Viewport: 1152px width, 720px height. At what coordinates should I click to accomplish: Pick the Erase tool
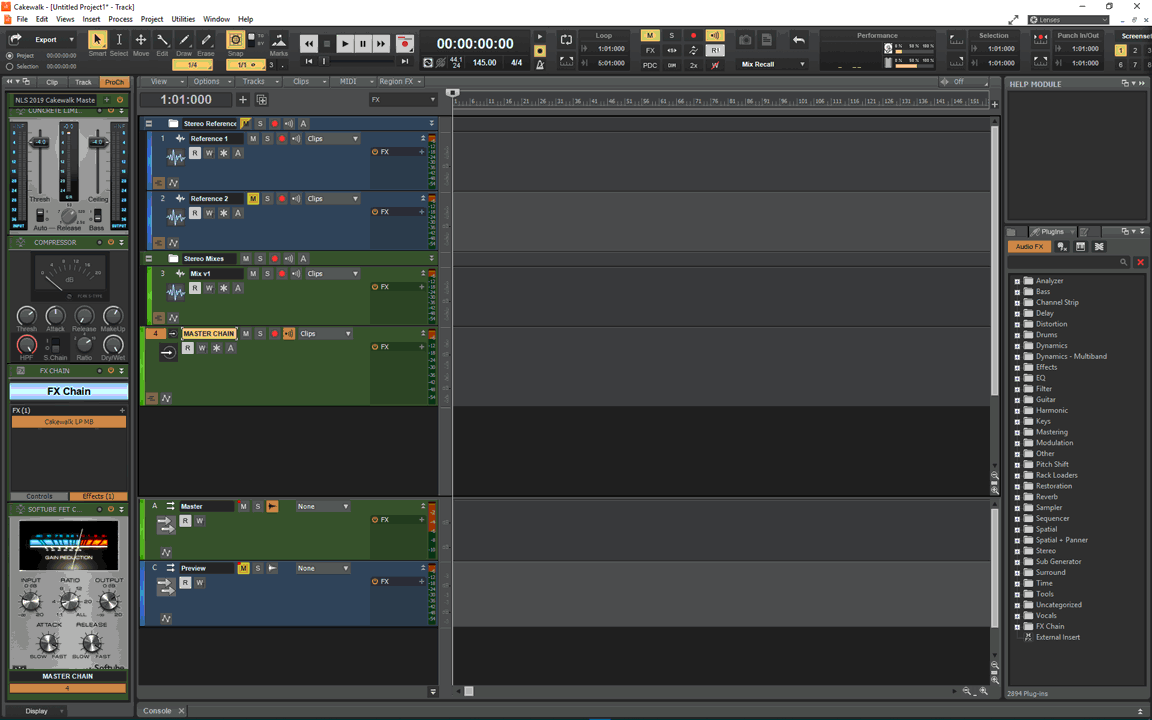click(x=206, y=40)
